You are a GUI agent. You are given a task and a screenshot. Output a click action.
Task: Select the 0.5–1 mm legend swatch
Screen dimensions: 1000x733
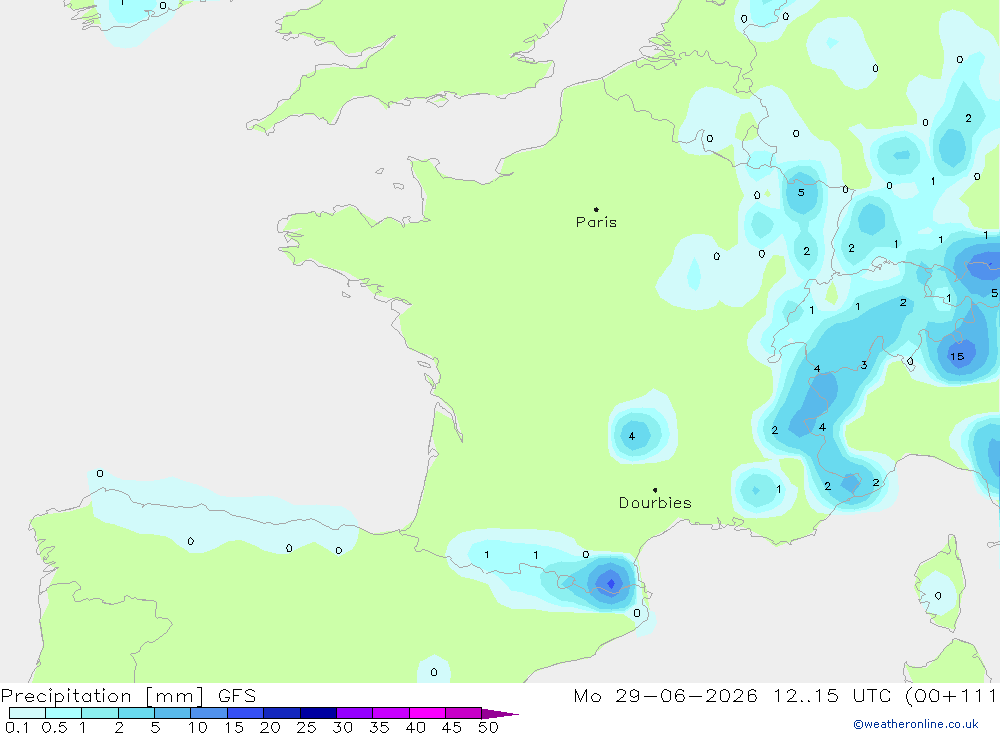63,713
